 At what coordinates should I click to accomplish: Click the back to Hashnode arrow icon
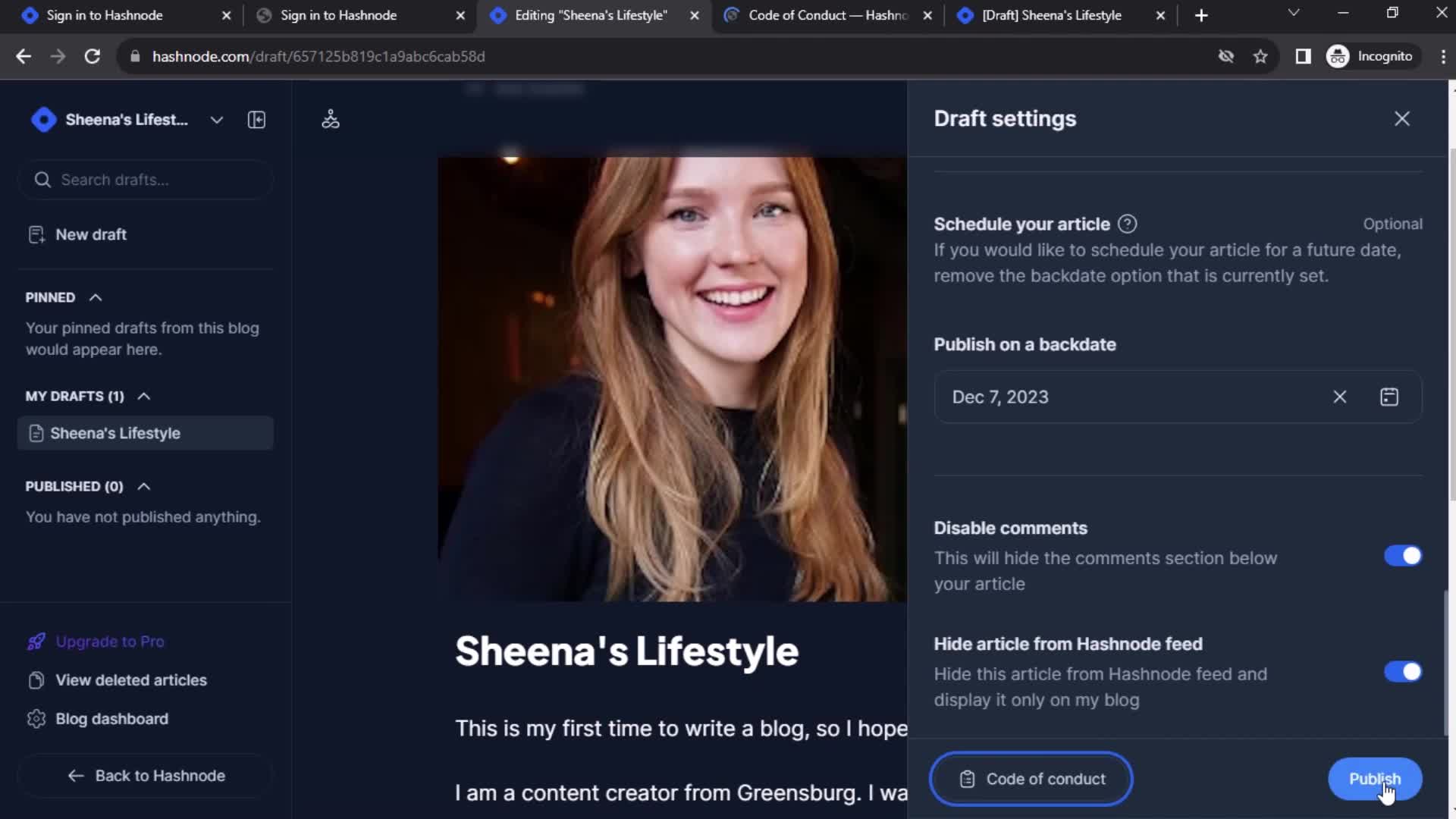[x=76, y=776]
